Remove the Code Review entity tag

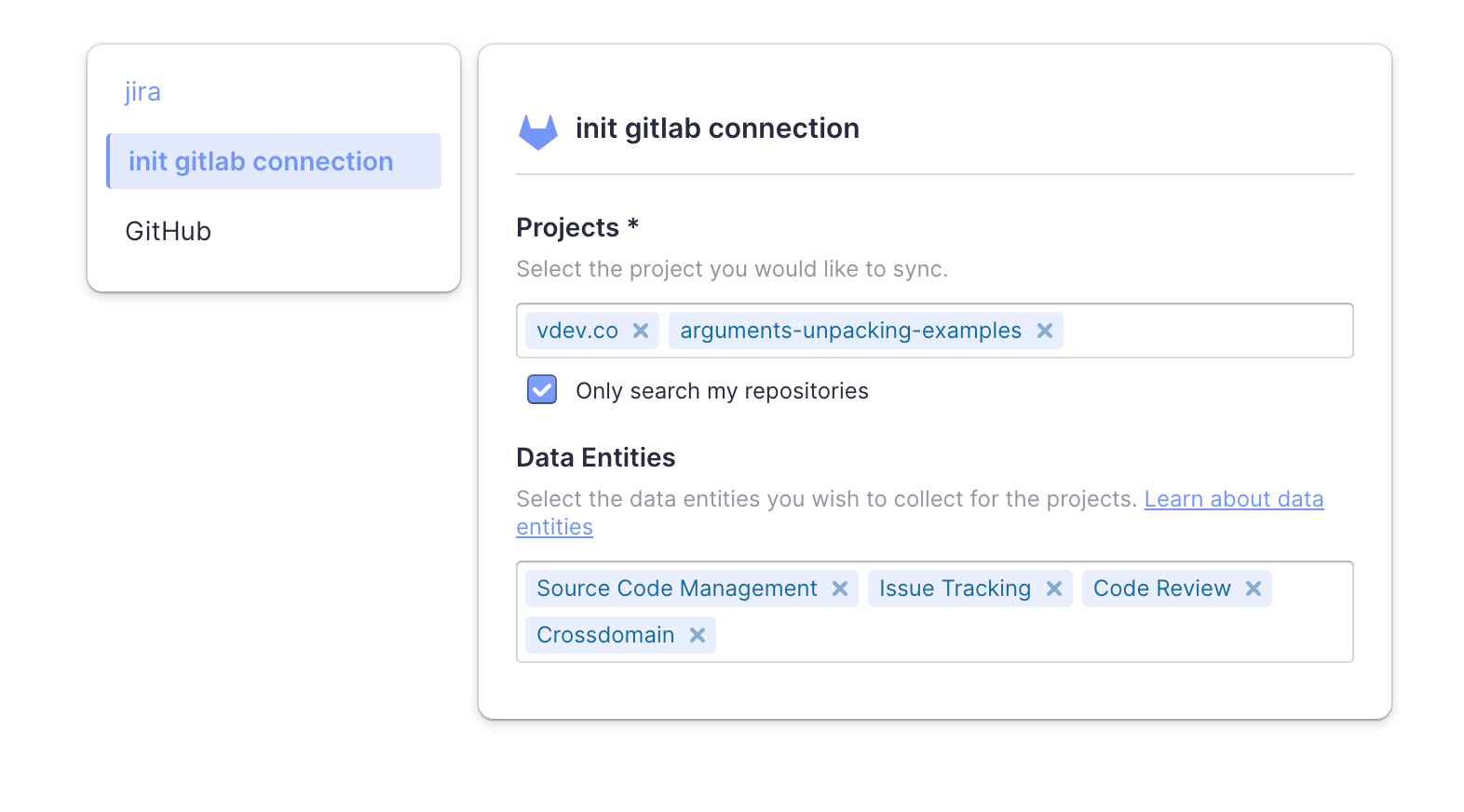pos(1254,589)
